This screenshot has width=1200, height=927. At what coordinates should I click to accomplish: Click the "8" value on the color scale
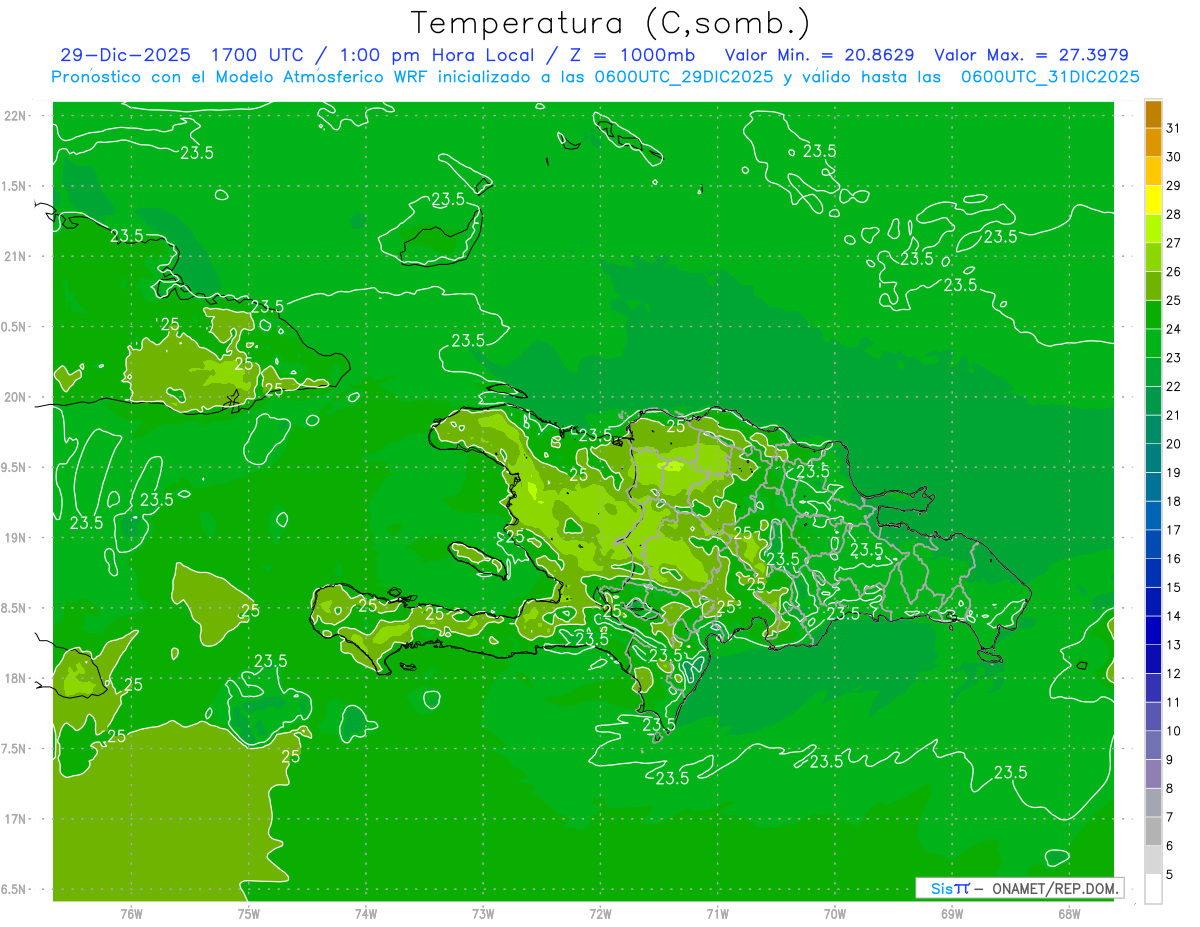point(1170,789)
